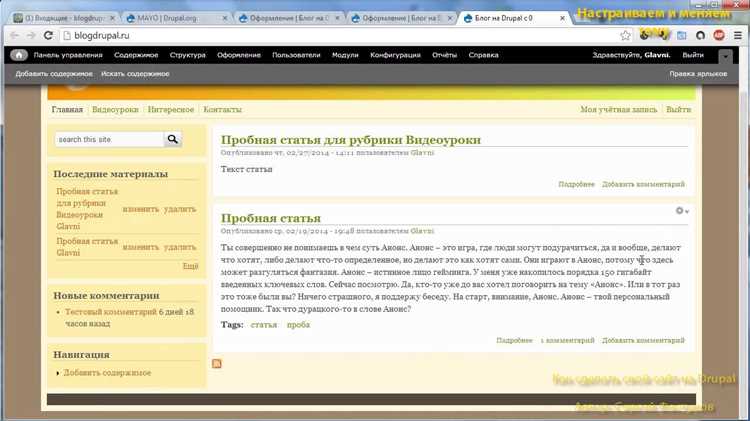Open Контакты main menu item
Viewport: 750px width, 421px height.
(x=222, y=110)
